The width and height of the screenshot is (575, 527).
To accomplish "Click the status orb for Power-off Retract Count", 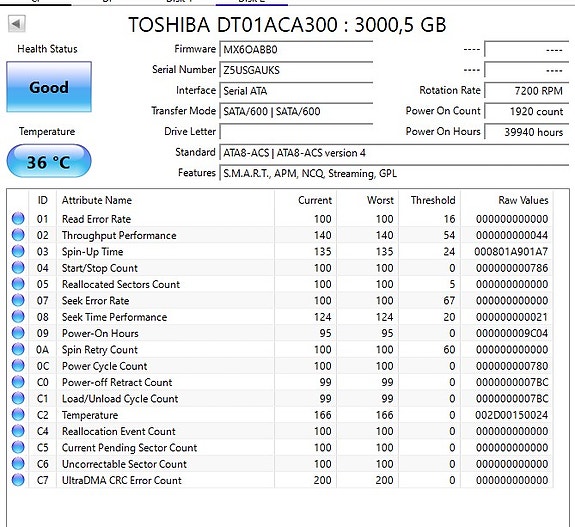I will tap(18, 382).
